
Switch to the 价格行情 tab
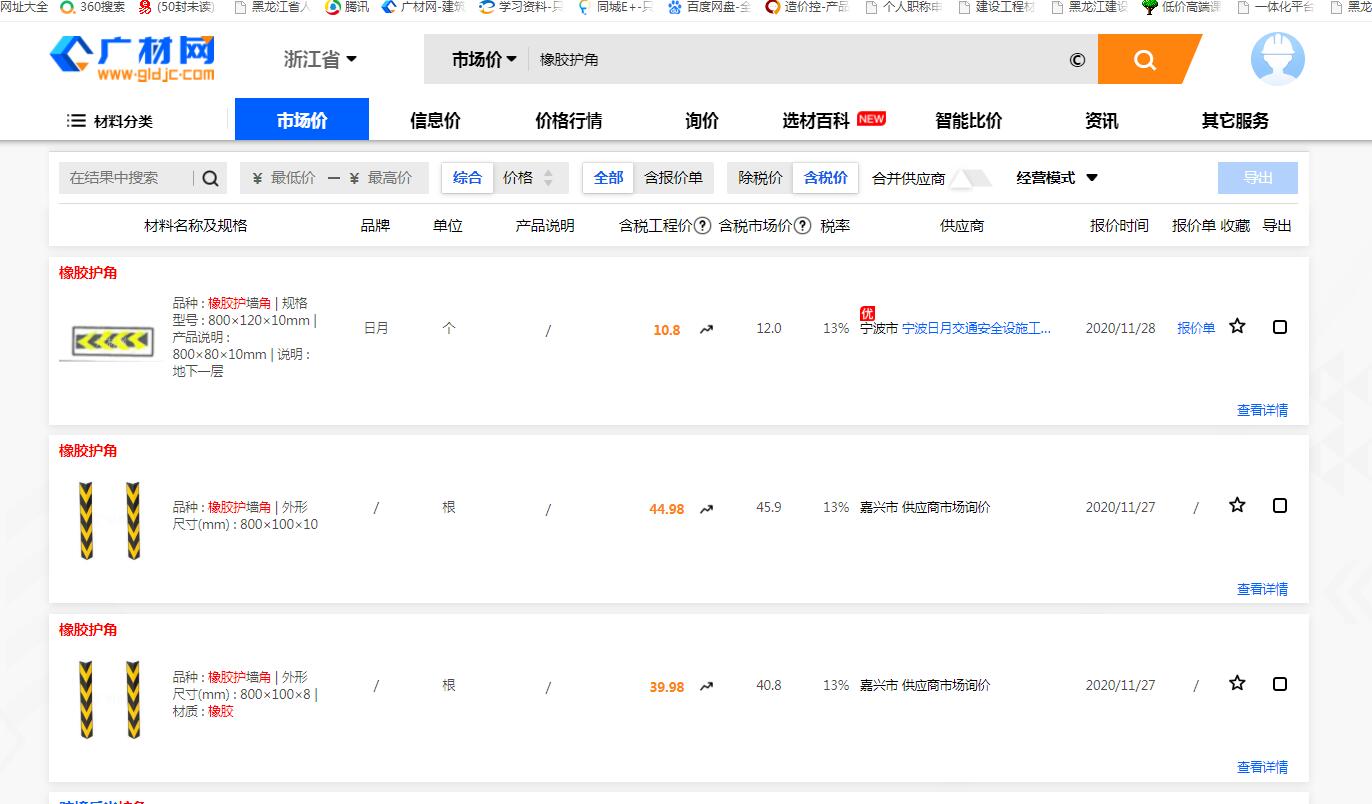coord(568,121)
